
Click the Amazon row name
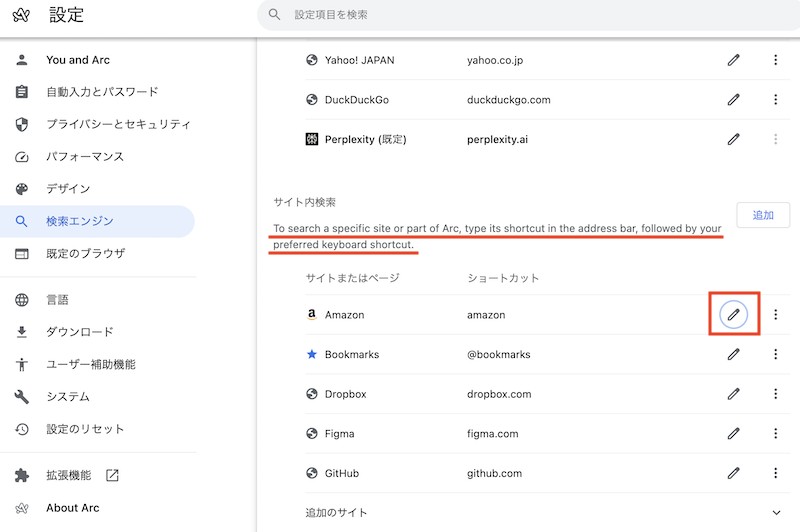tap(344, 315)
